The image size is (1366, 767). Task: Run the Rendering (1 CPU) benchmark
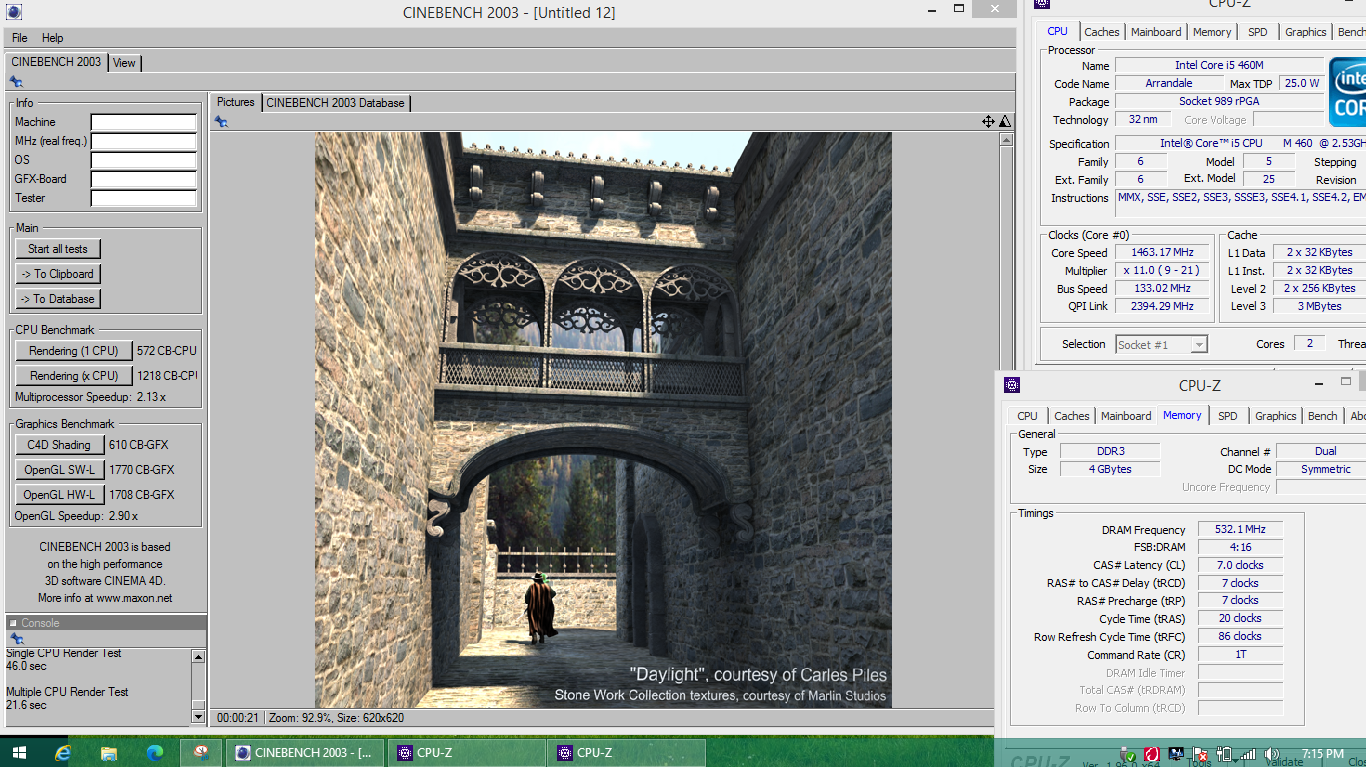coord(74,351)
